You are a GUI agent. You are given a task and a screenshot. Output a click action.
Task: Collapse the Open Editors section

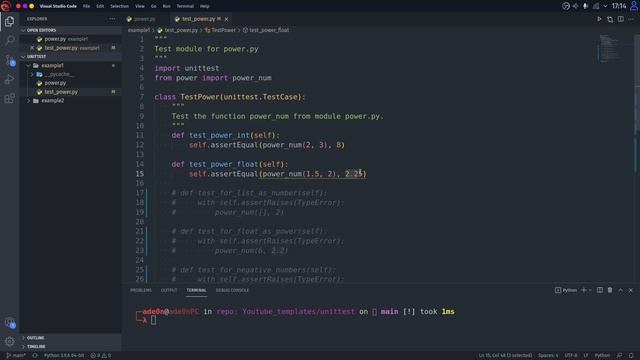tap(70, 30)
